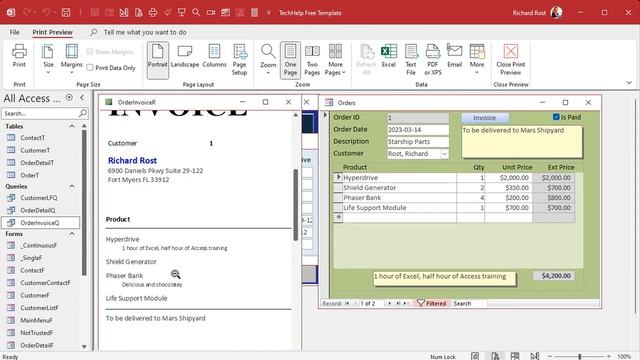Viewport: 640px width, 360px height.
Task: Open the All Access Objects menu dropdown
Action: click(x=69, y=98)
